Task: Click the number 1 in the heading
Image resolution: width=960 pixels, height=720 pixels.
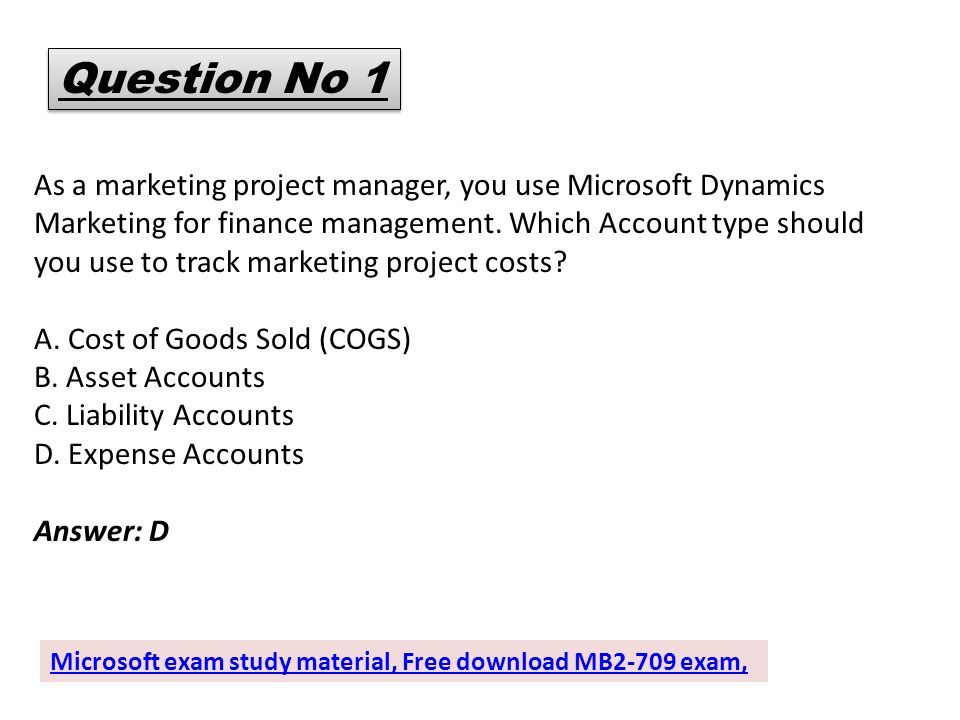Action: pyautogui.click(x=377, y=78)
